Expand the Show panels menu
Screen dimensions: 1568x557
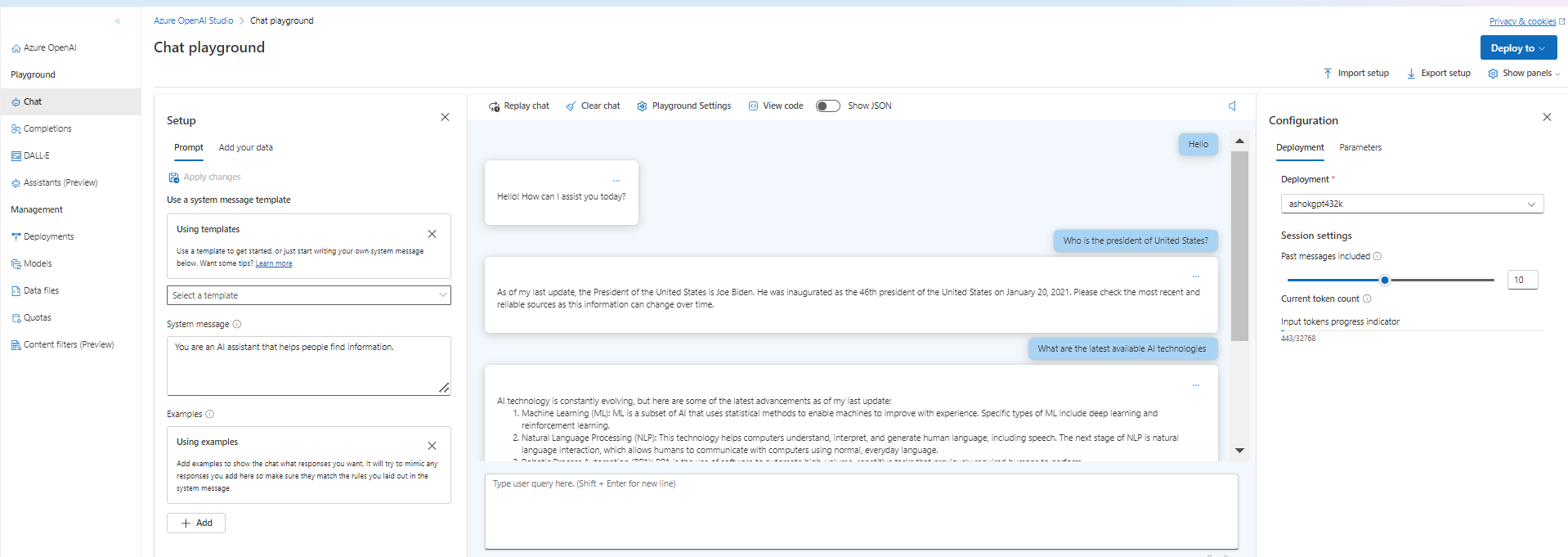pyautogui.click(x=1524, y=73)
